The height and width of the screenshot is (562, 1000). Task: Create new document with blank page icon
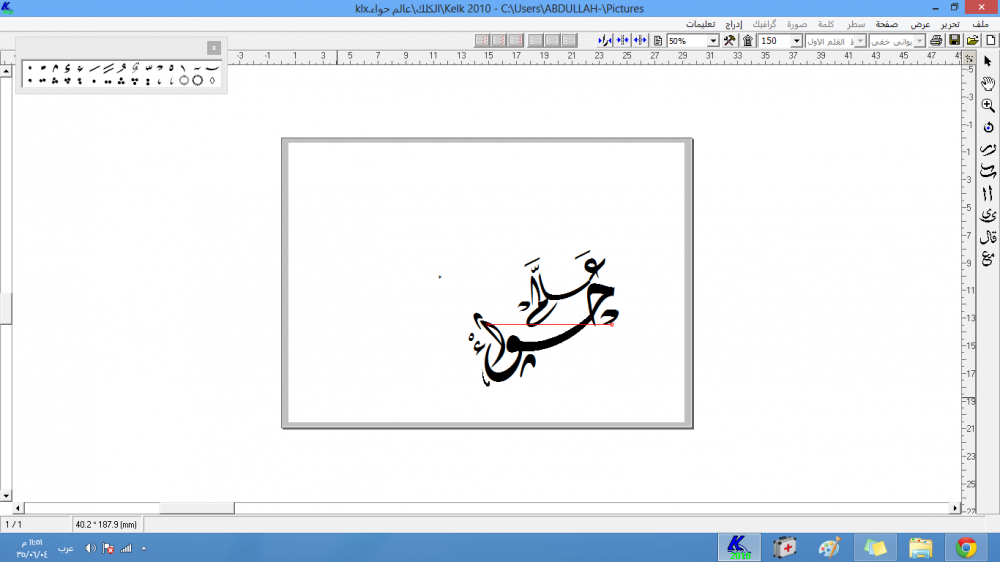tap(990, 40)
